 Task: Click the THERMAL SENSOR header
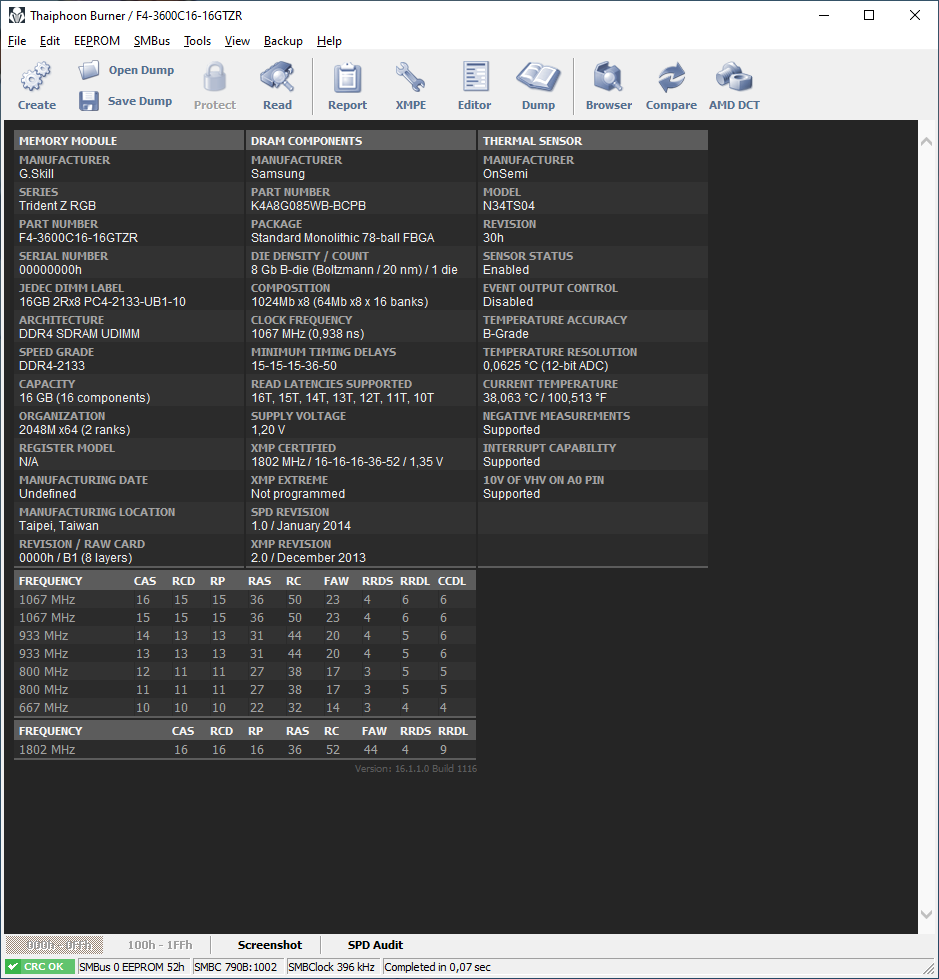coord(592,140)
